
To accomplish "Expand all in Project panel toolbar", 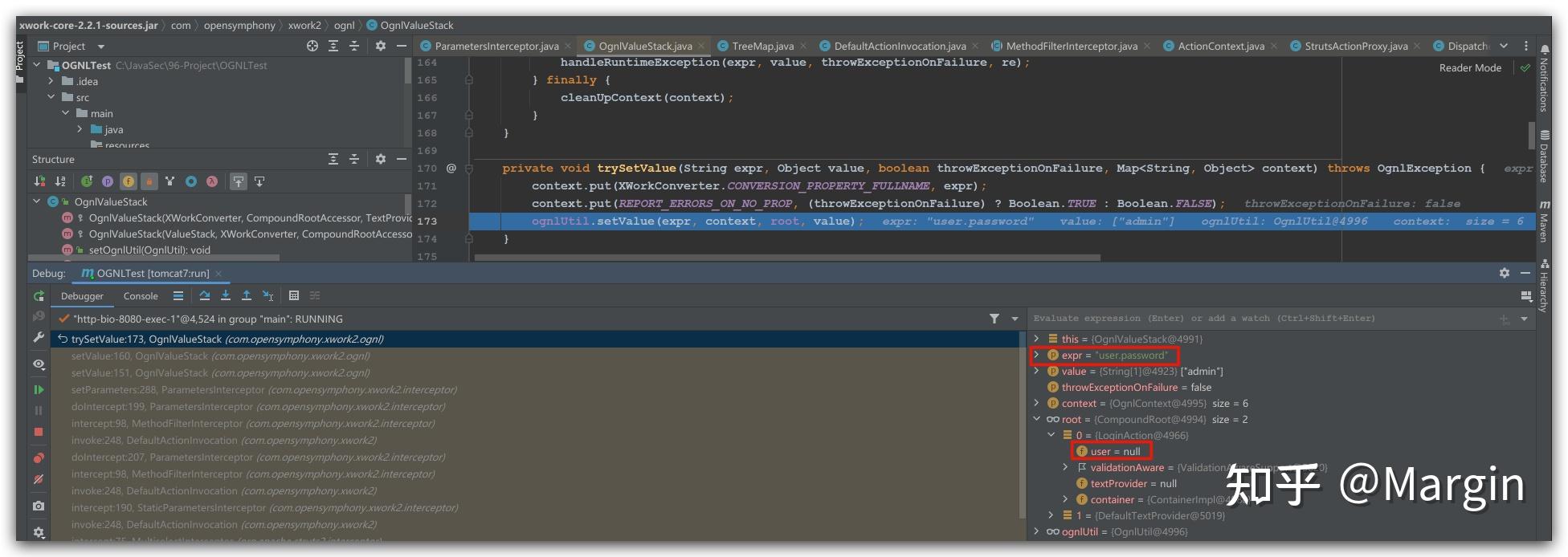I will coord(333,47).
